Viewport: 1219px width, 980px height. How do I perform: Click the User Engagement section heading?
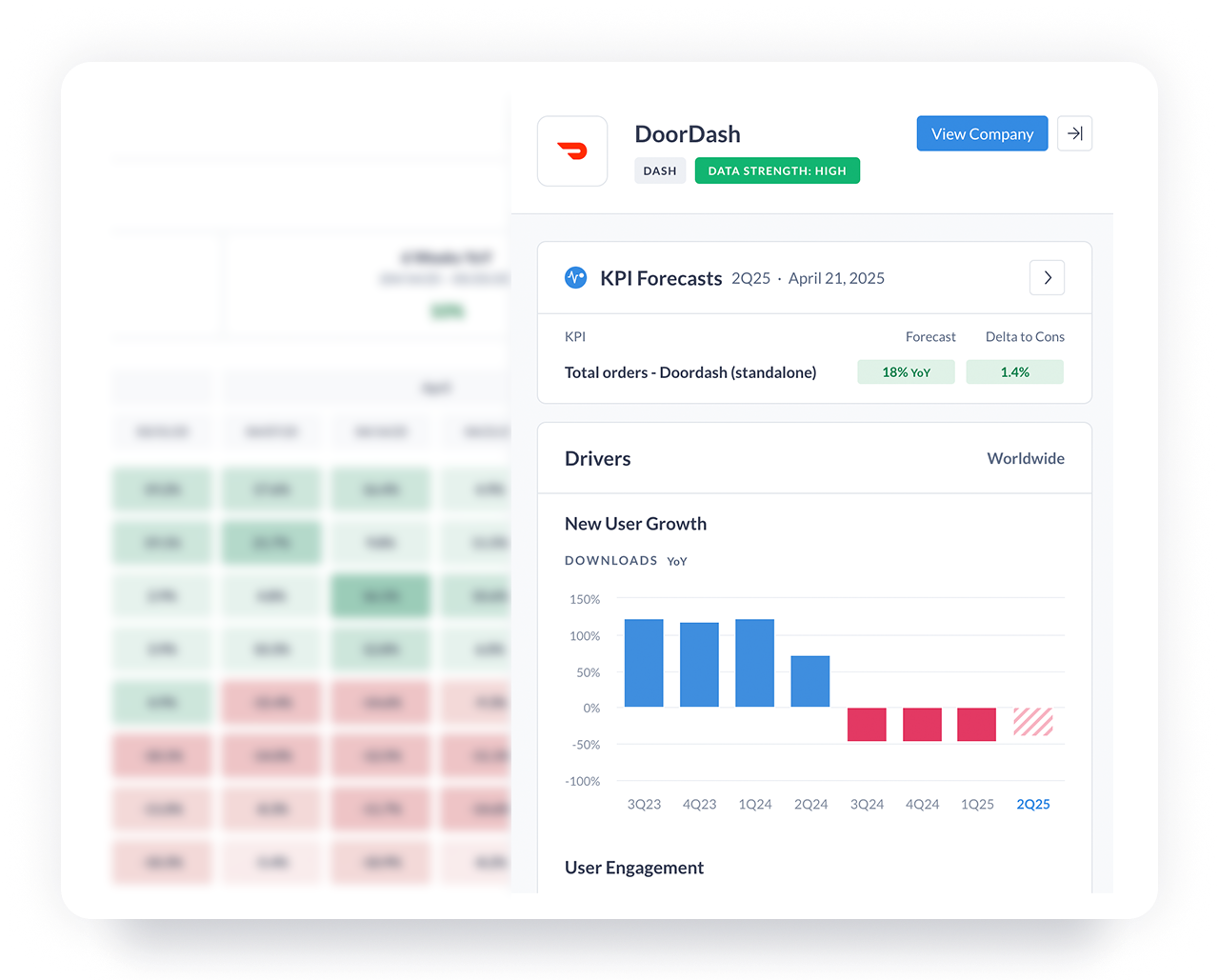(634, 868)
